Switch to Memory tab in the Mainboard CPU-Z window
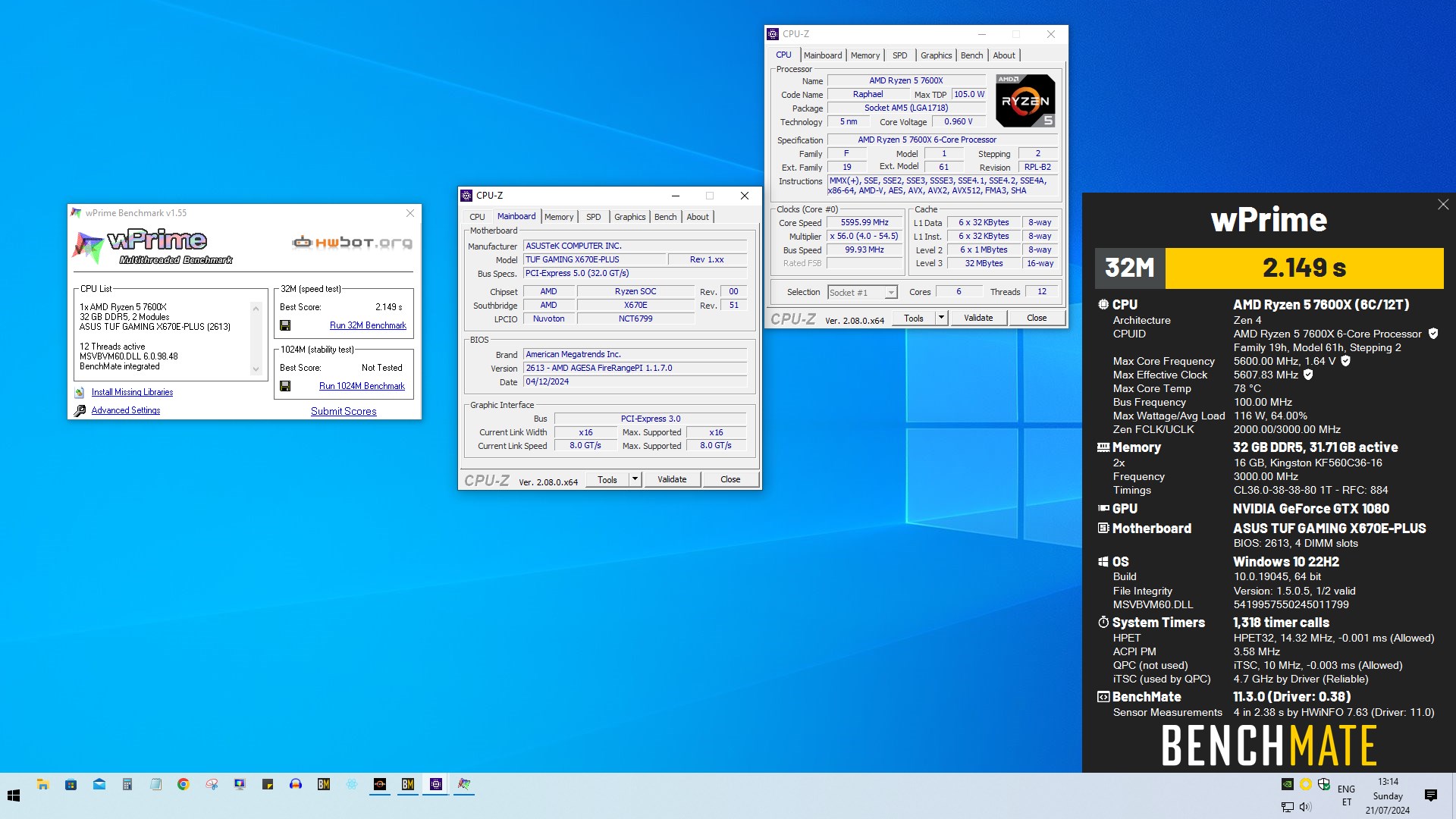The height and width of the screenshot is (819, 1456). pyautogui.click(x=559, y=217)
